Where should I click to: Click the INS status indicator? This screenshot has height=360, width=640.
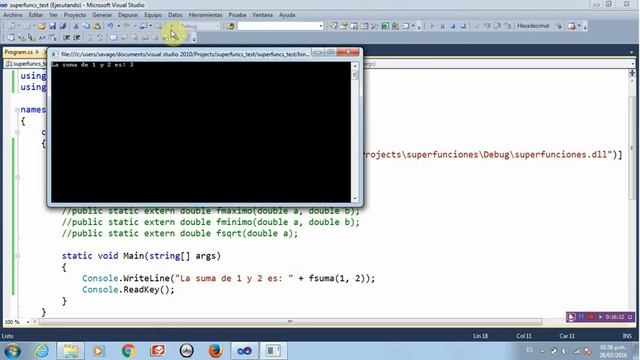coord(627,336)
